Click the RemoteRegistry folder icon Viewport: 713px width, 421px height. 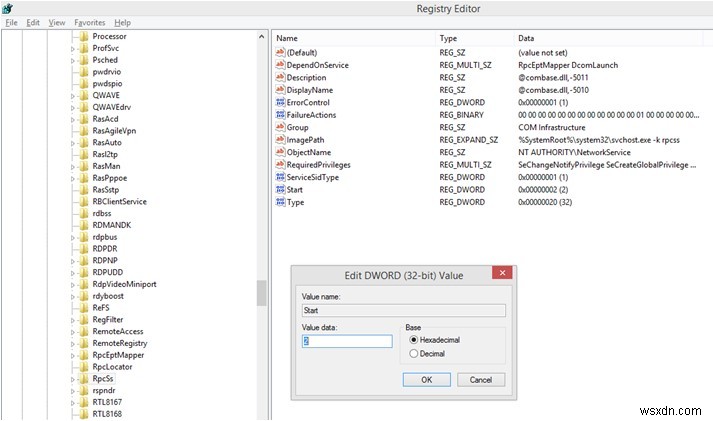[84, 343]
